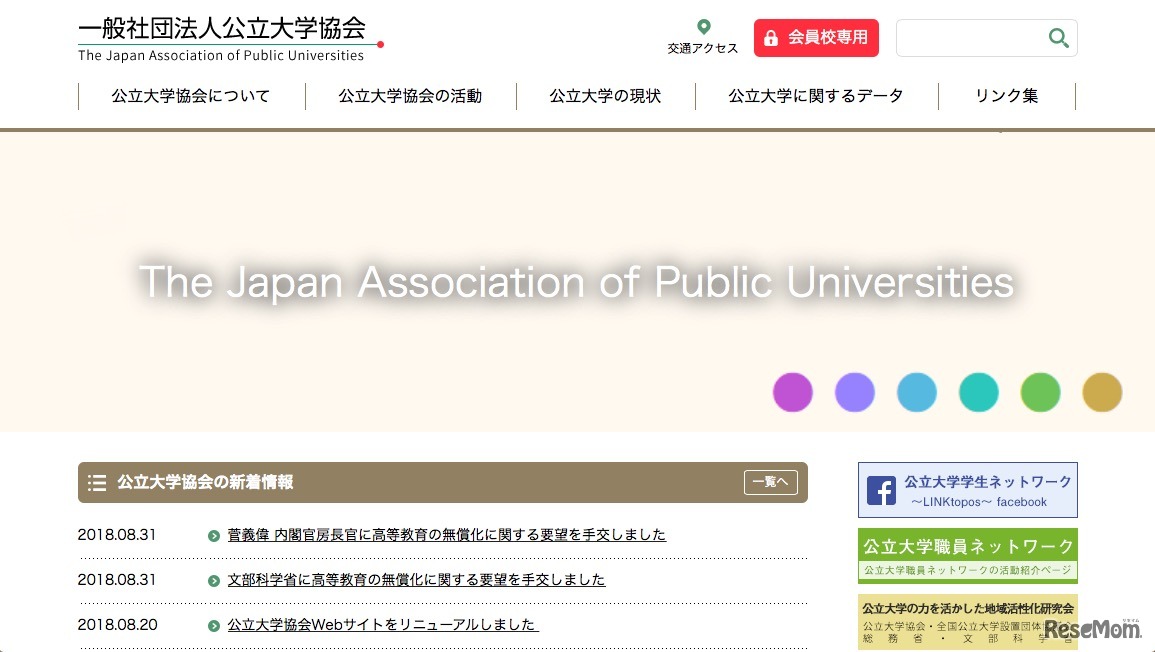Image resolution: width=1155 pixels, height=652 pixels.
Task: Click the green location pin above 交通アクセス
Action: click(x=703, y=25)
